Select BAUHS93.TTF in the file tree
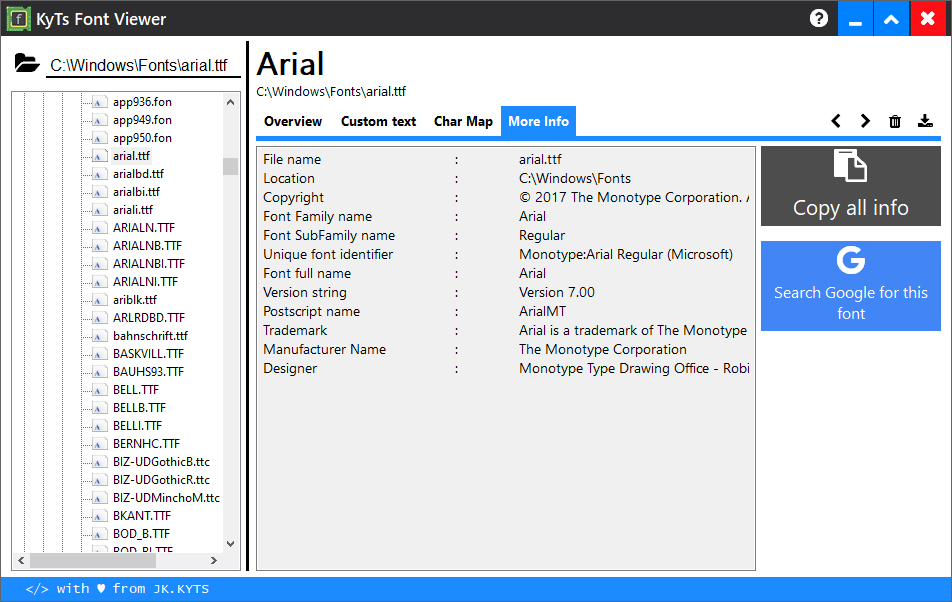The width and height of the screenshot is (952, 602). click(x=148, y=372)
